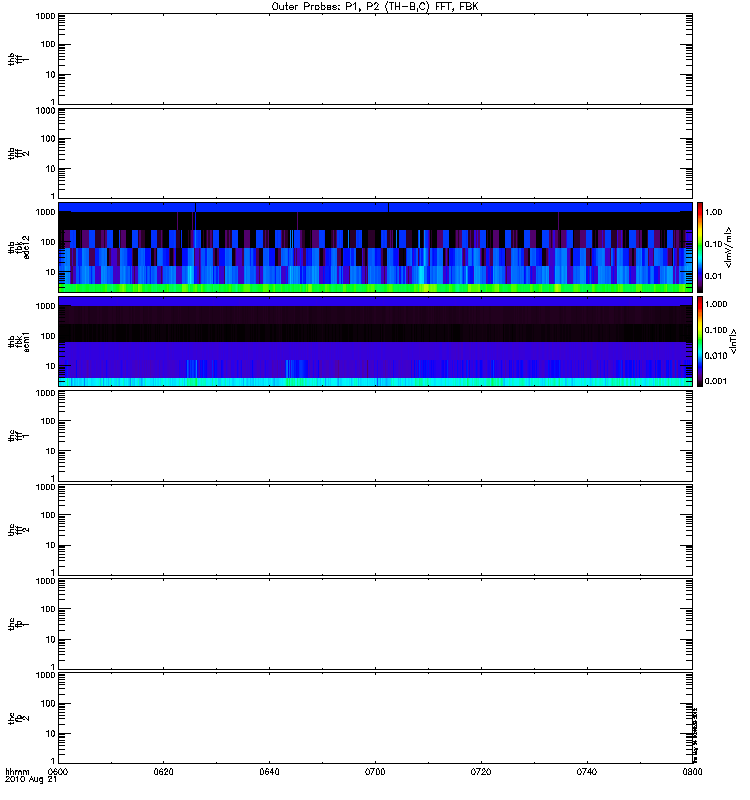
Task: Select the empty thb fff 1 panel
Action: pos(375,58)
